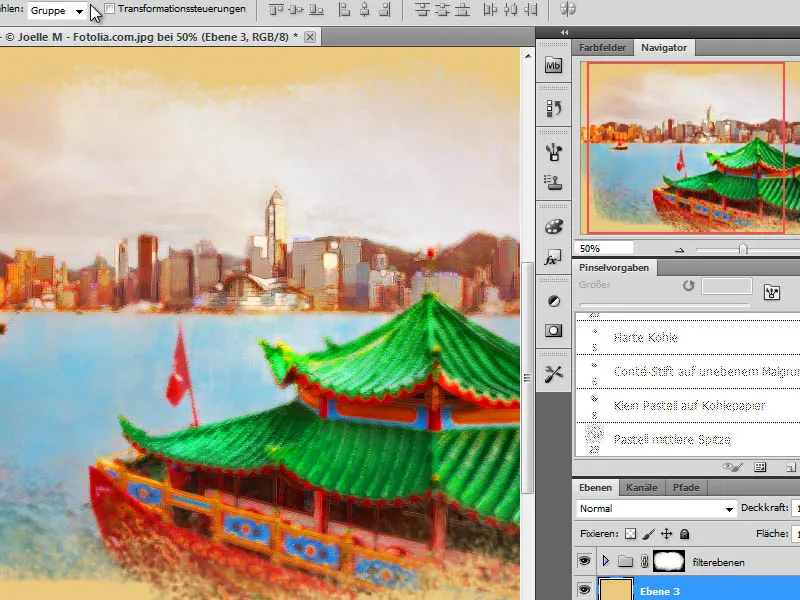
Task: Select the filterebenen layer name
Action: [x=718, y=562]
